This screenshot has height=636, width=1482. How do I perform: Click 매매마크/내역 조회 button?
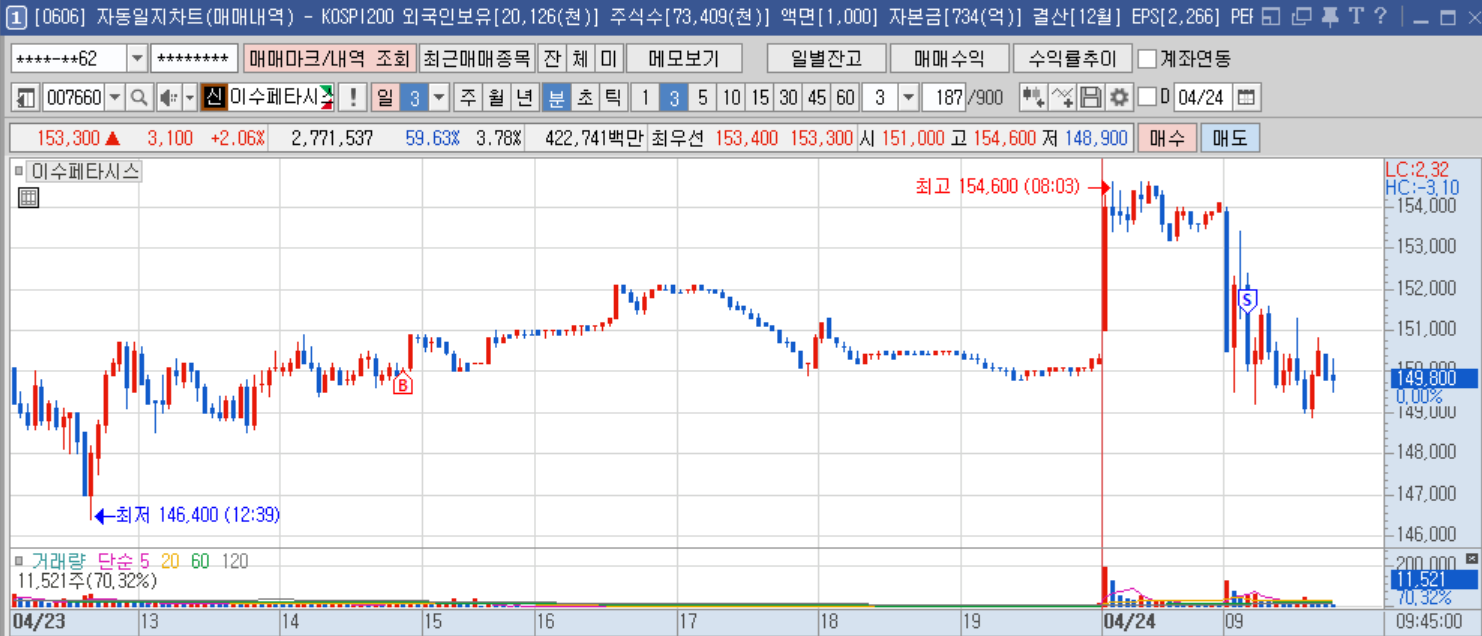[329, 59]
